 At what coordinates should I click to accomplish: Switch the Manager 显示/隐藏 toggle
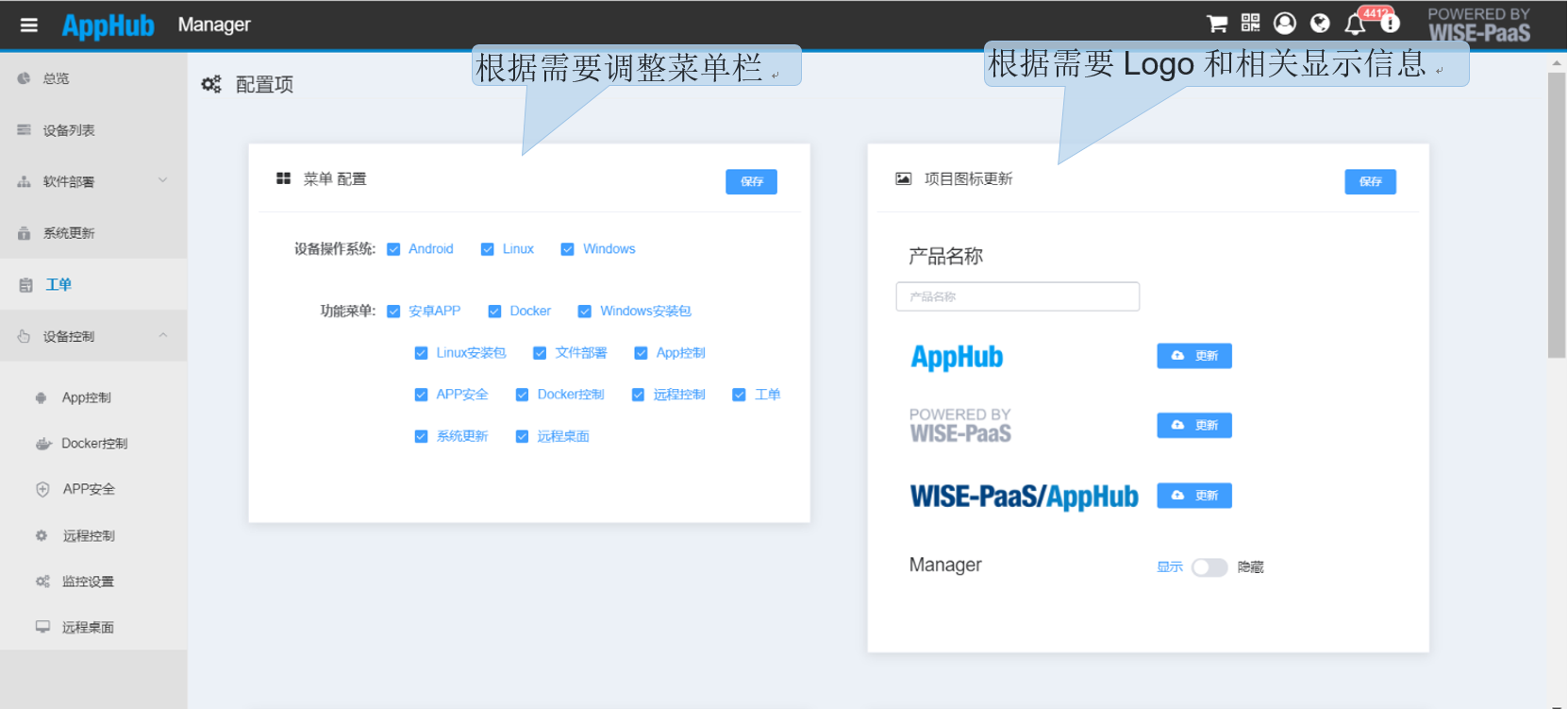[1209, 567]
